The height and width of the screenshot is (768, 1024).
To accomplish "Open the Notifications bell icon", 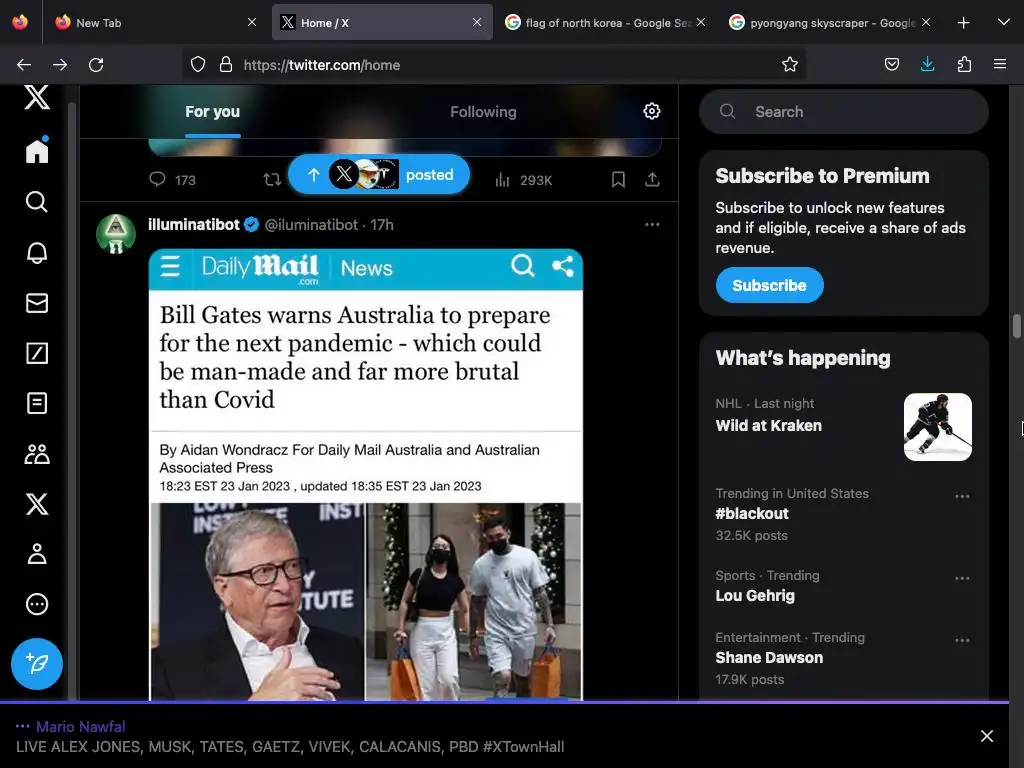I will (x=37, y=253).
